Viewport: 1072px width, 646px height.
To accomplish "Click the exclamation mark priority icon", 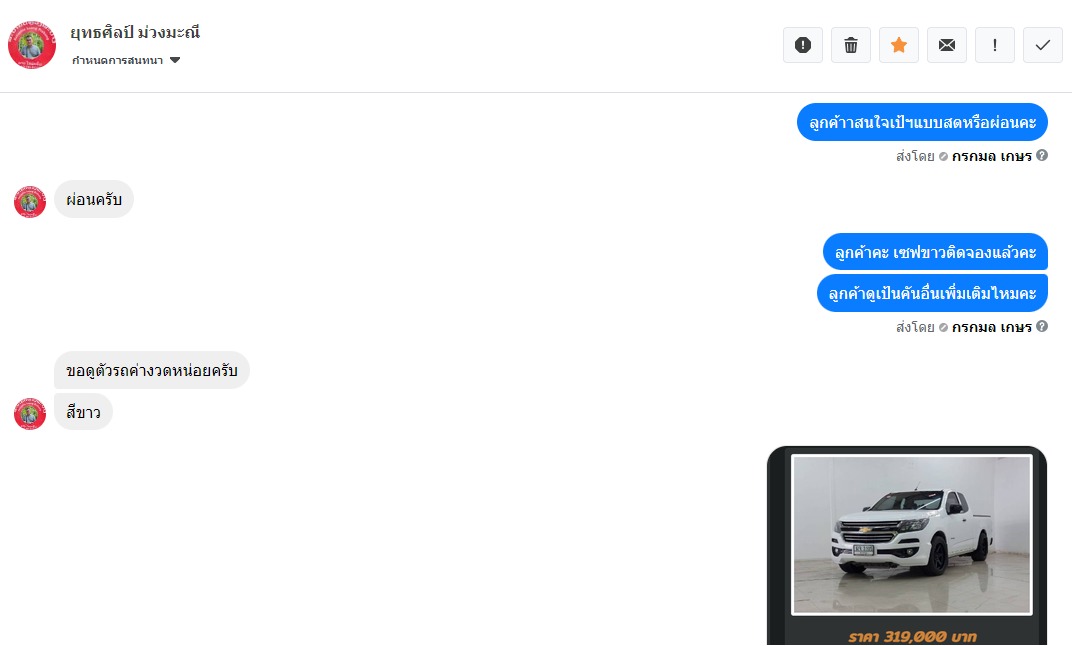I will pyautogui.click(x=995, y=45).
